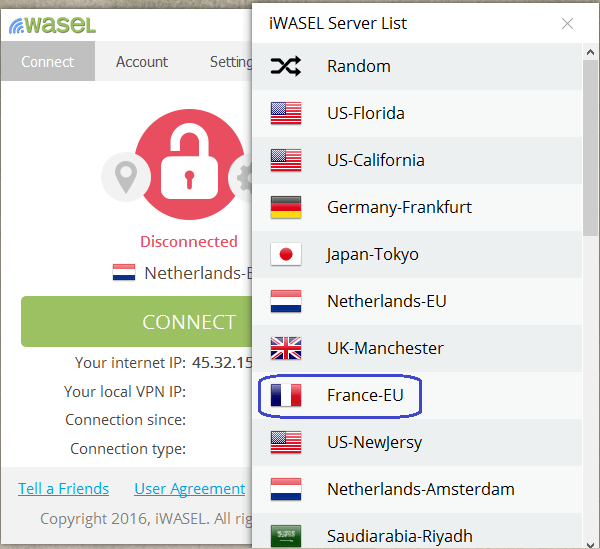600x549 pixels.
Task: Click the green CONNECT button
Action: point(137,321)
